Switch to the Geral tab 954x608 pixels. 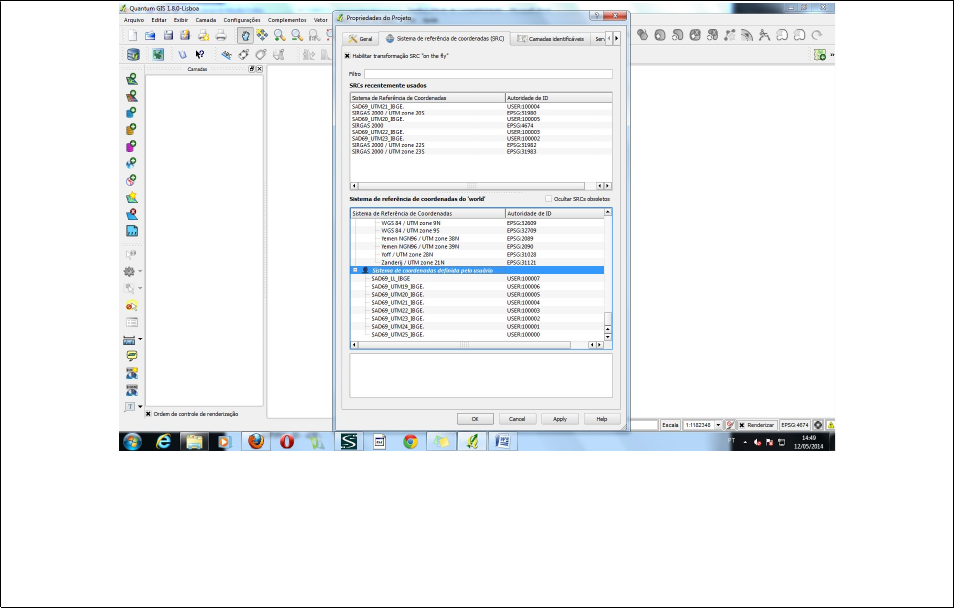[360, 38]
